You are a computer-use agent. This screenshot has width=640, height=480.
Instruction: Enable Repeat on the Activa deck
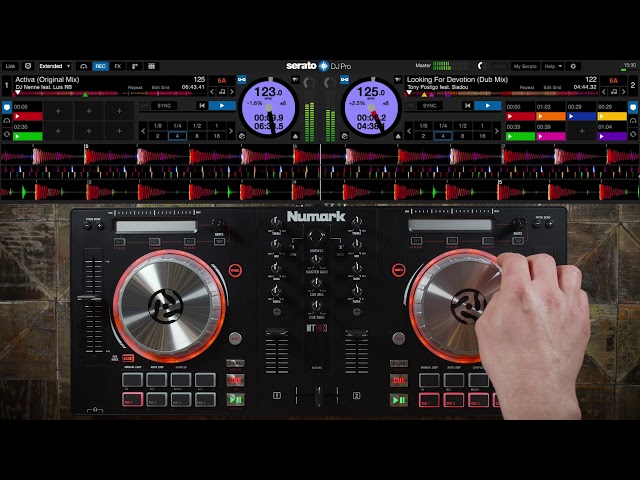pyautogui.click(x=135, y=87)
